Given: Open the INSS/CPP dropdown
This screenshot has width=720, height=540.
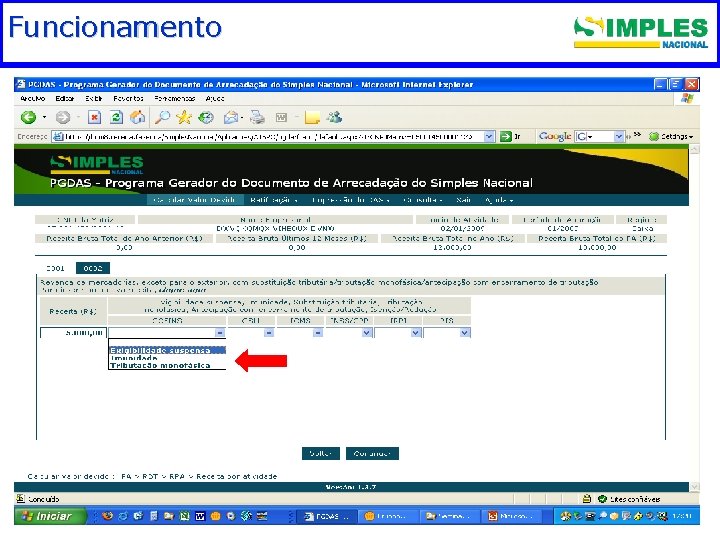Looking at the screenshot, I should pyautogui.click(x=366, y=332).
